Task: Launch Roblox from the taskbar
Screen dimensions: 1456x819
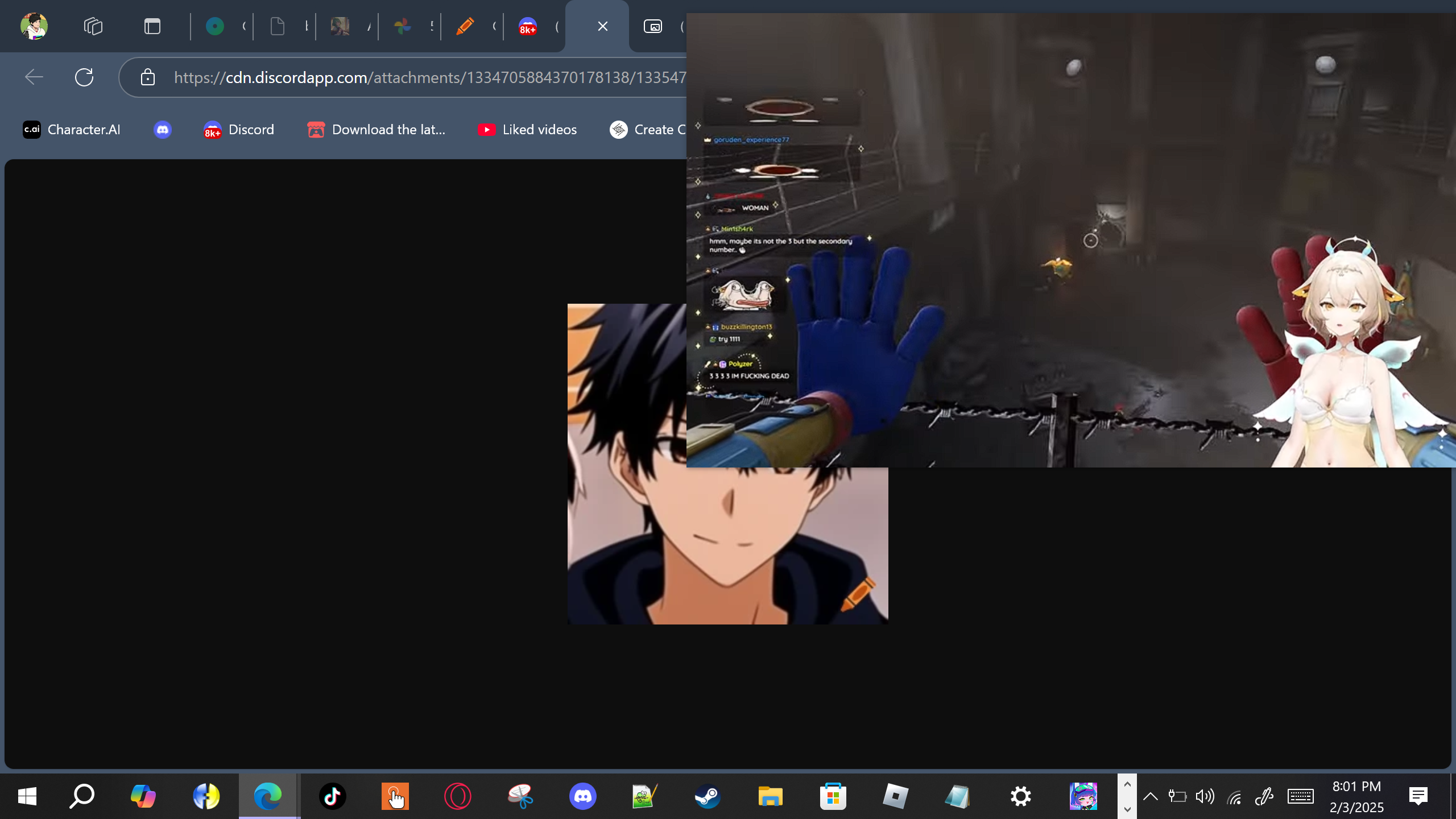Action: pyautogui.click(x=896, y=796)
